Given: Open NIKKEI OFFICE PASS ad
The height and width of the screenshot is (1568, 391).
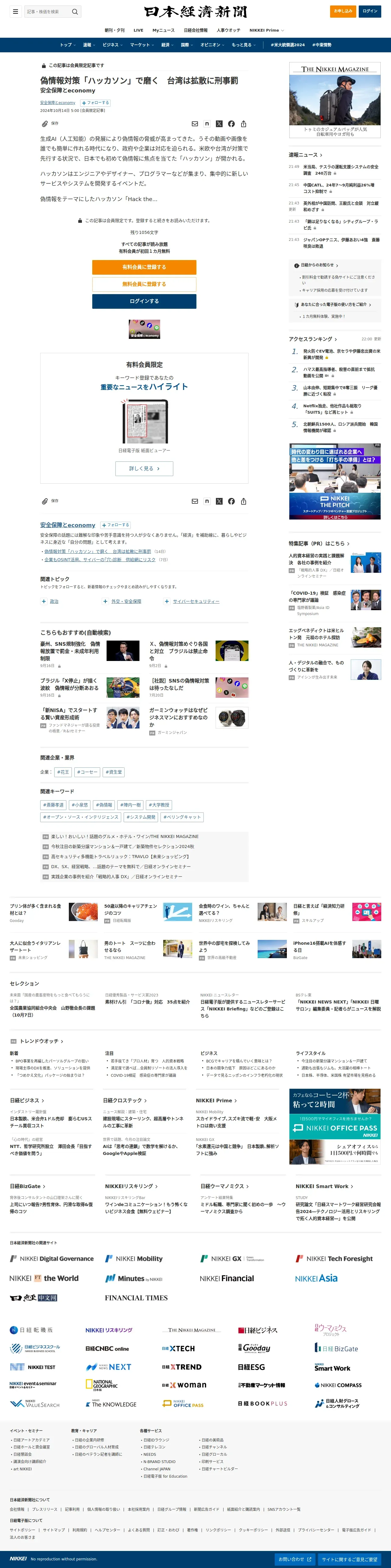Looking at the screenshot, I should (335, 1127).
